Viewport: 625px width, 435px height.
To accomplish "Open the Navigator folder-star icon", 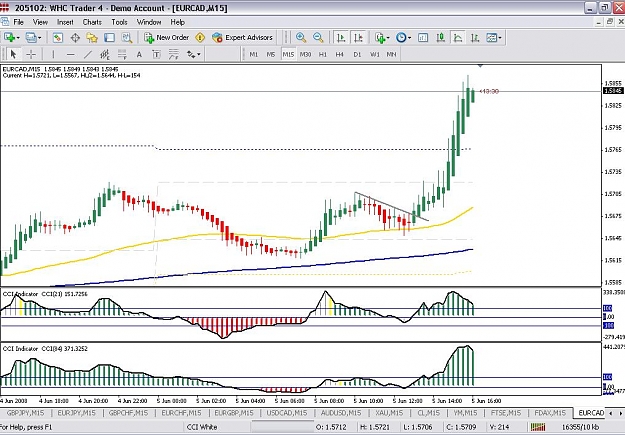I will [92, 37].
